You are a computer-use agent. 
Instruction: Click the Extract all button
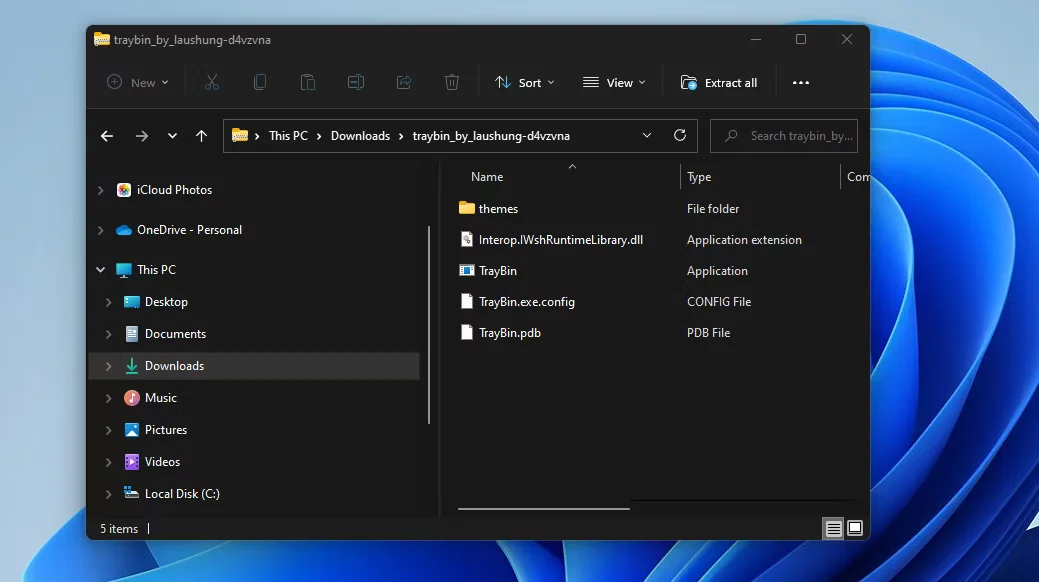coord(719,82)
